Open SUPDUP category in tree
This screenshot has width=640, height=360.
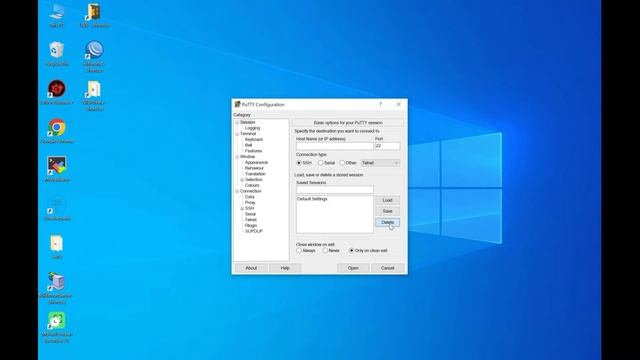(253, 231)
